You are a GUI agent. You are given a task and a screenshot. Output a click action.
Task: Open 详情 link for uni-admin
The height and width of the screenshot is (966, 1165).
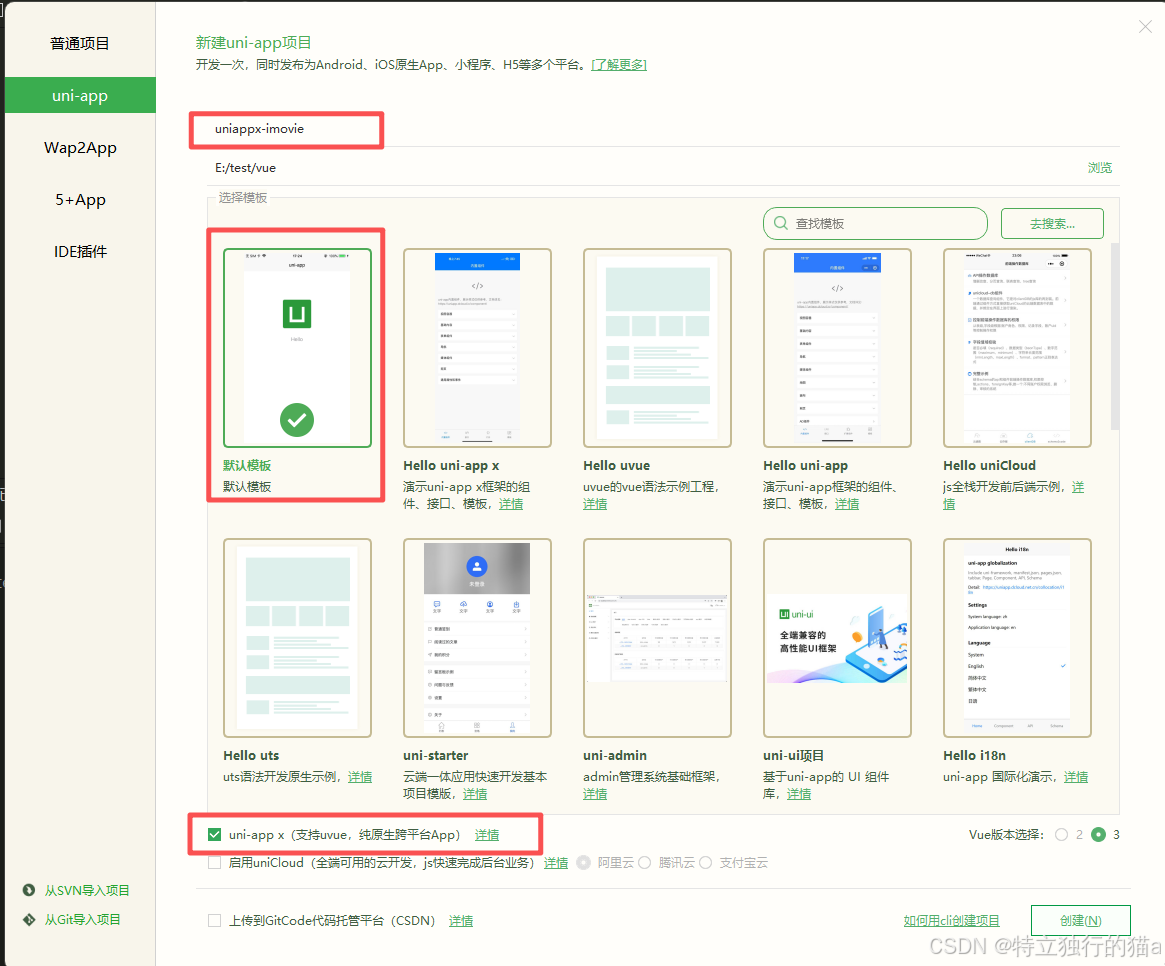click(595, 794)
